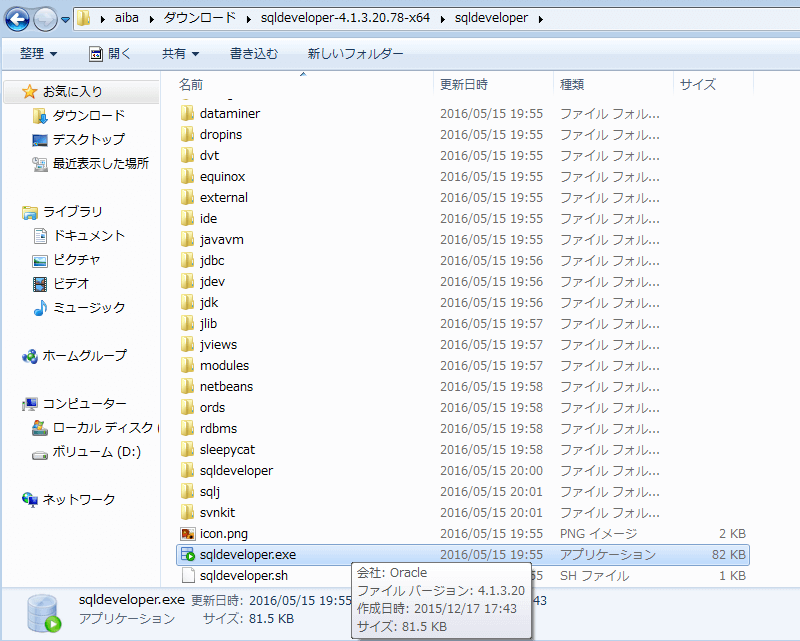Open recent locations dropdown beside forward arrow
Viewport: 800px width, 641px height.
click(65, 20)
